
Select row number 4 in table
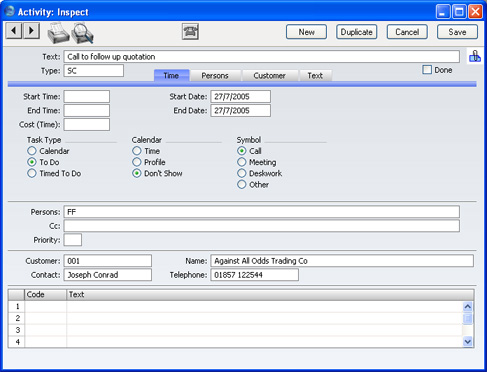point(17,342)
